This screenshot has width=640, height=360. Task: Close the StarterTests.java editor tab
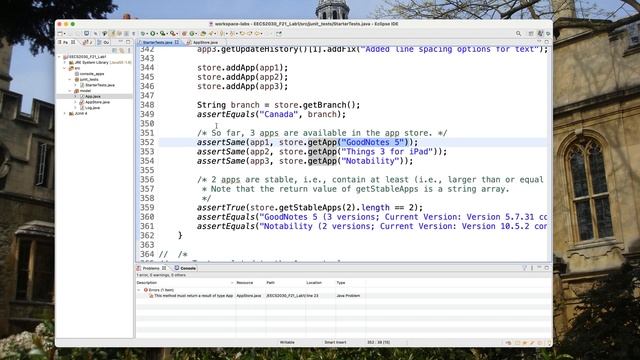tap(177, 42)
